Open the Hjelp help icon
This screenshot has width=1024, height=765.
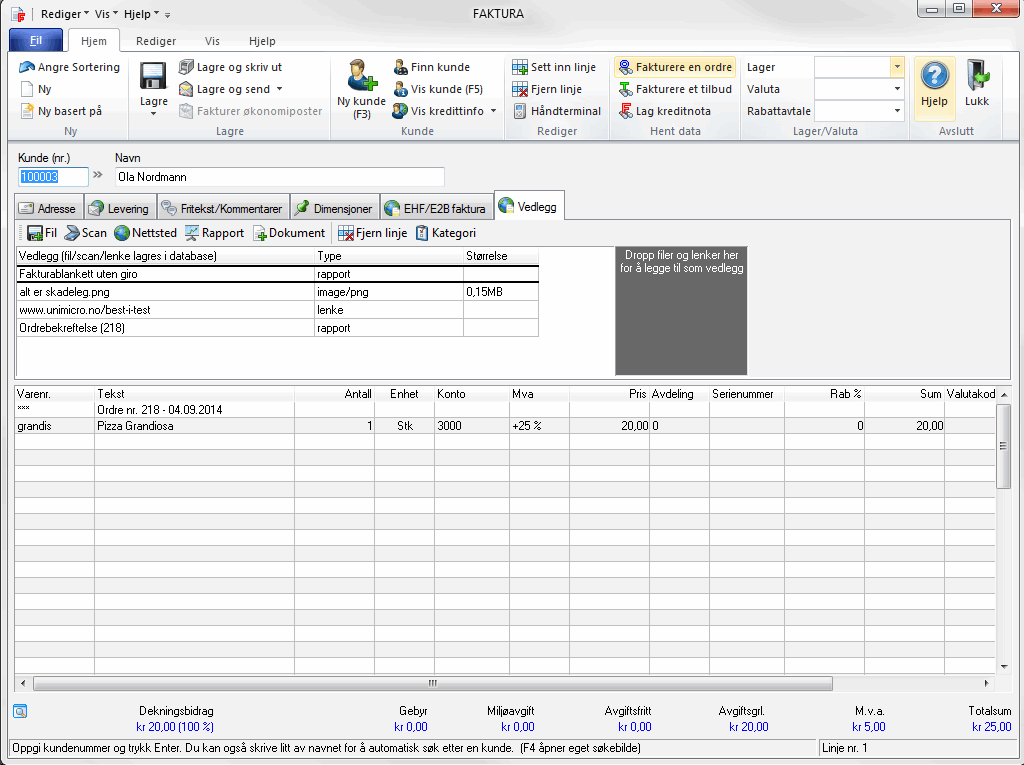point(934,77)
